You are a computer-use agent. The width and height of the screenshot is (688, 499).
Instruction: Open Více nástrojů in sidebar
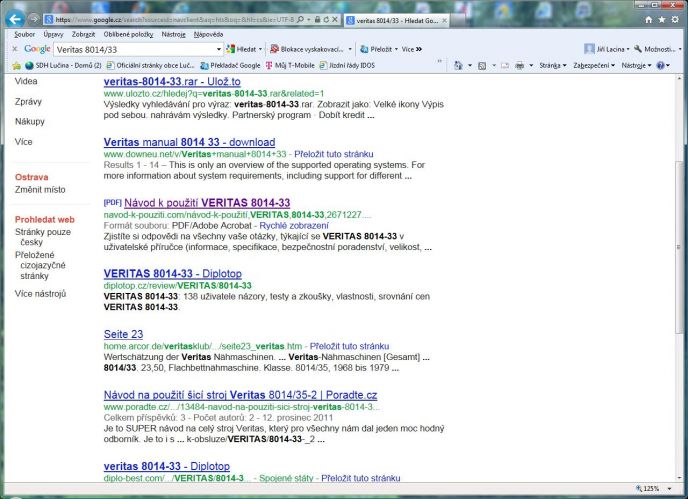tap(40, 294)
